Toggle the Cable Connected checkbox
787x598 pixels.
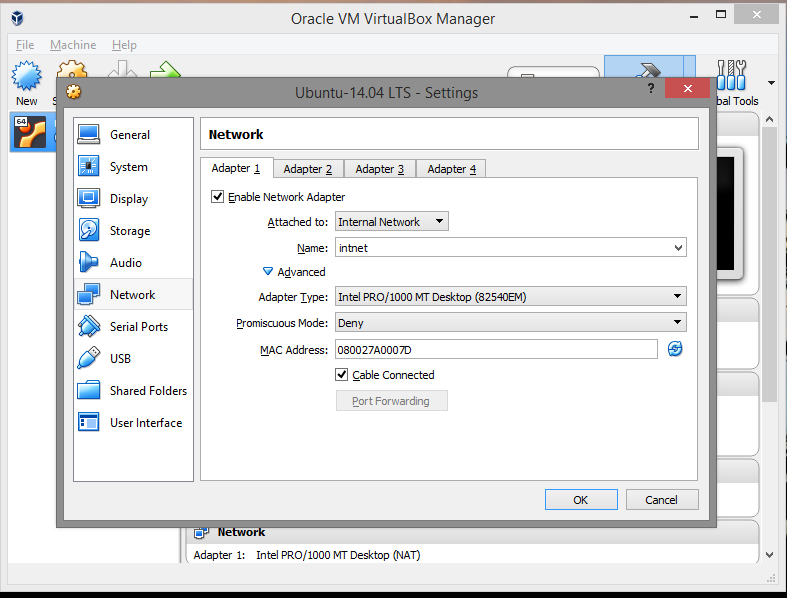342,375
